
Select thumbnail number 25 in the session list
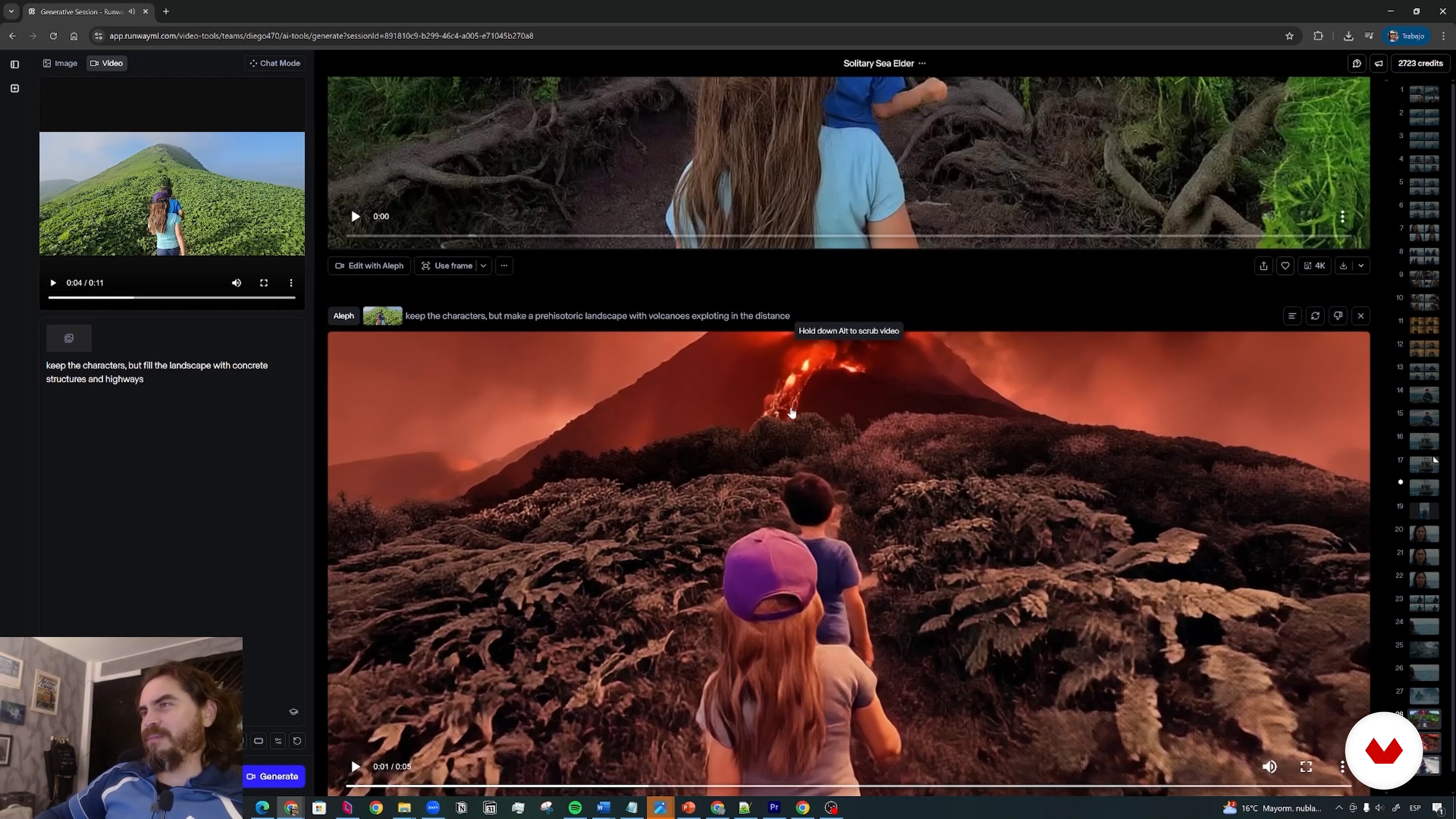1424,650
